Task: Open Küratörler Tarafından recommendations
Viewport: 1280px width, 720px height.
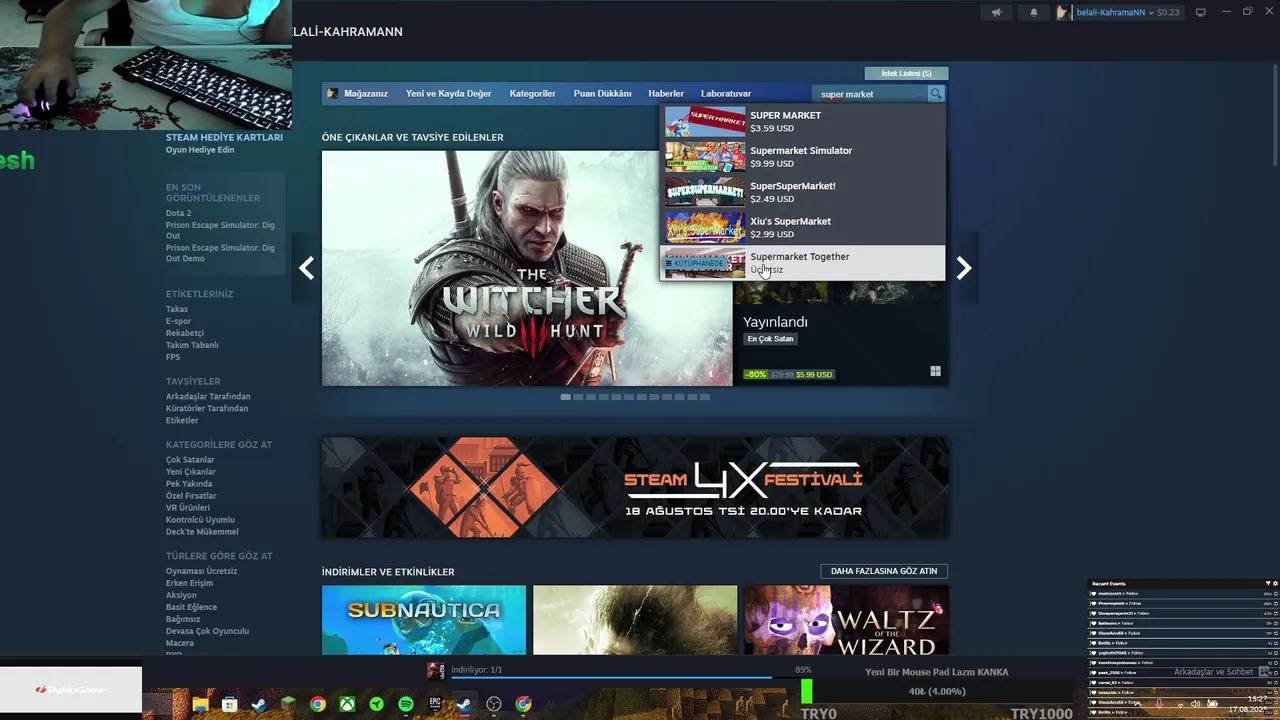Action: pos(207,409)
